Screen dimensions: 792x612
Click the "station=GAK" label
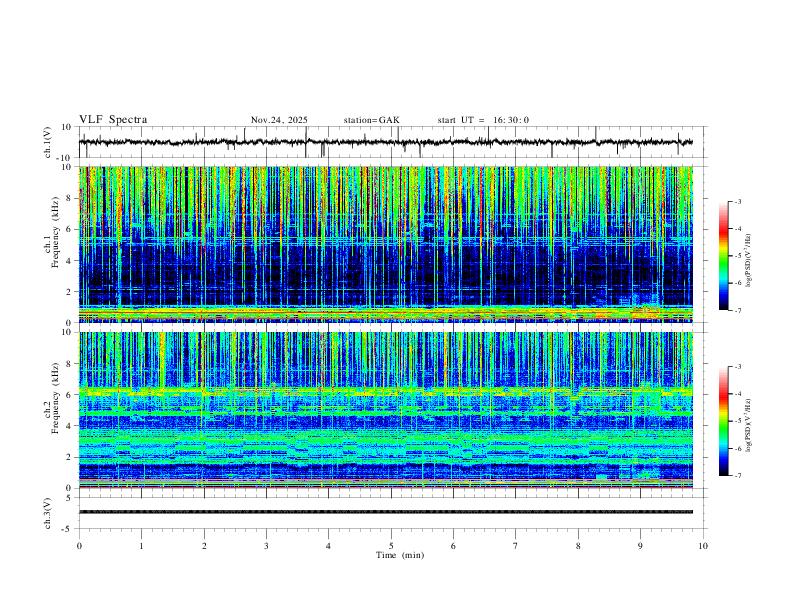pos(372,120)
